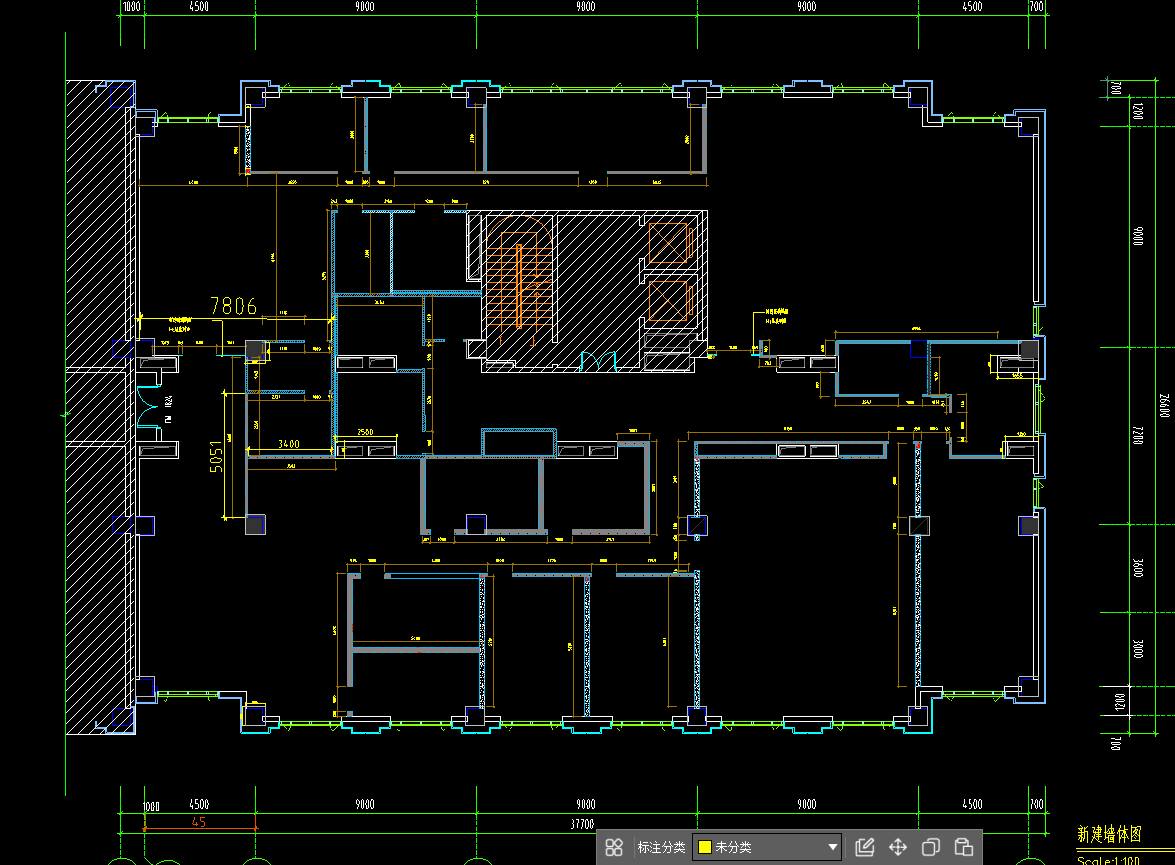Click the paste clipboard icon in toolbar
1175x865 pixels.
pos(964,847)
